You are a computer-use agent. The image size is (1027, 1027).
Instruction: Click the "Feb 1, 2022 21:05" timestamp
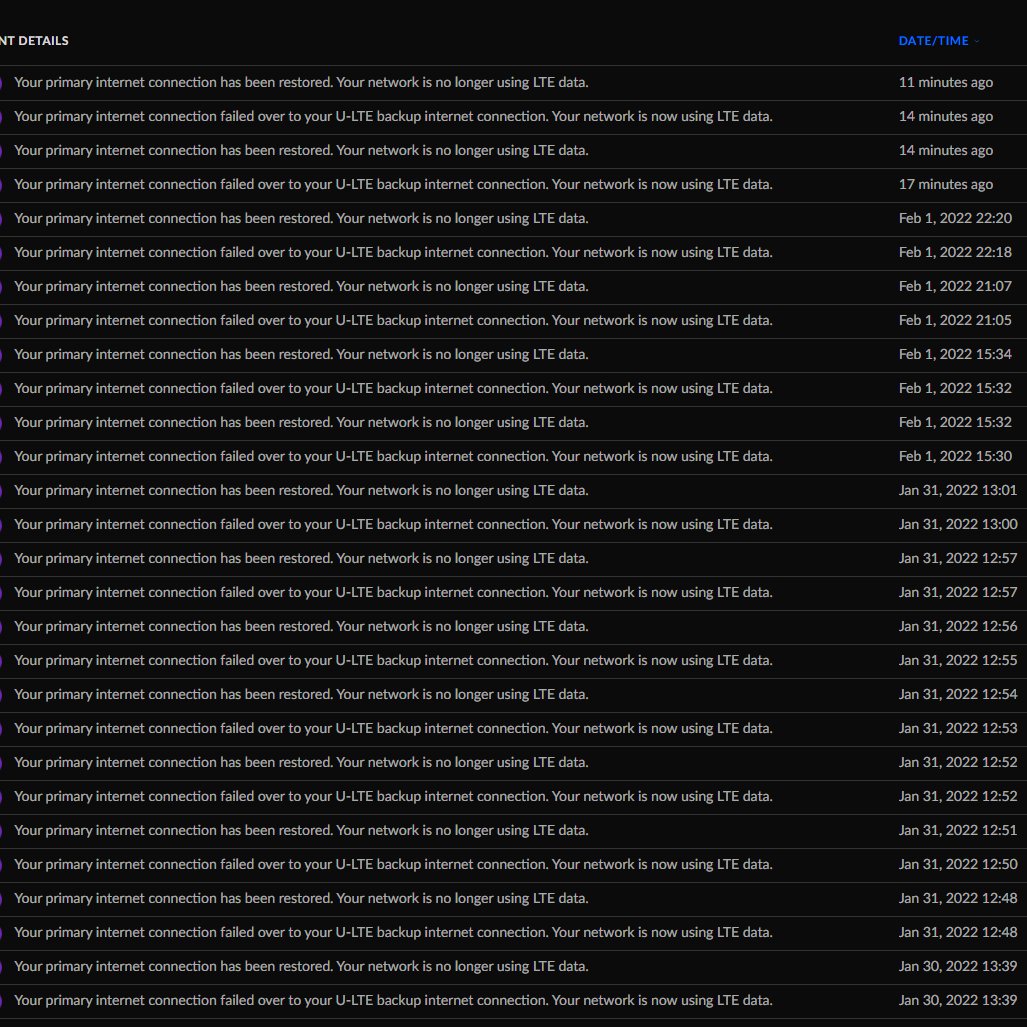click(955, 321)
